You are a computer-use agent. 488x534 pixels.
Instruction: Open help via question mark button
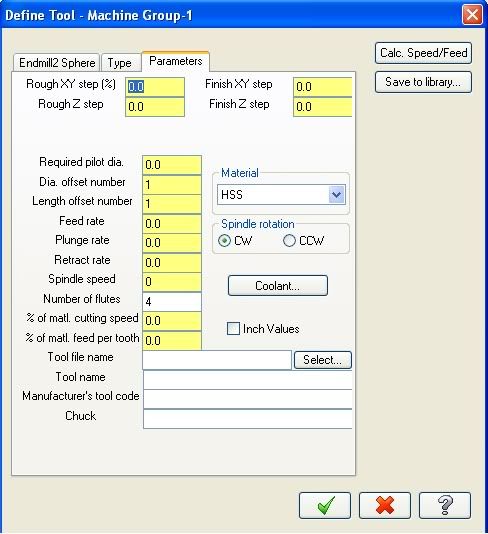445,505
